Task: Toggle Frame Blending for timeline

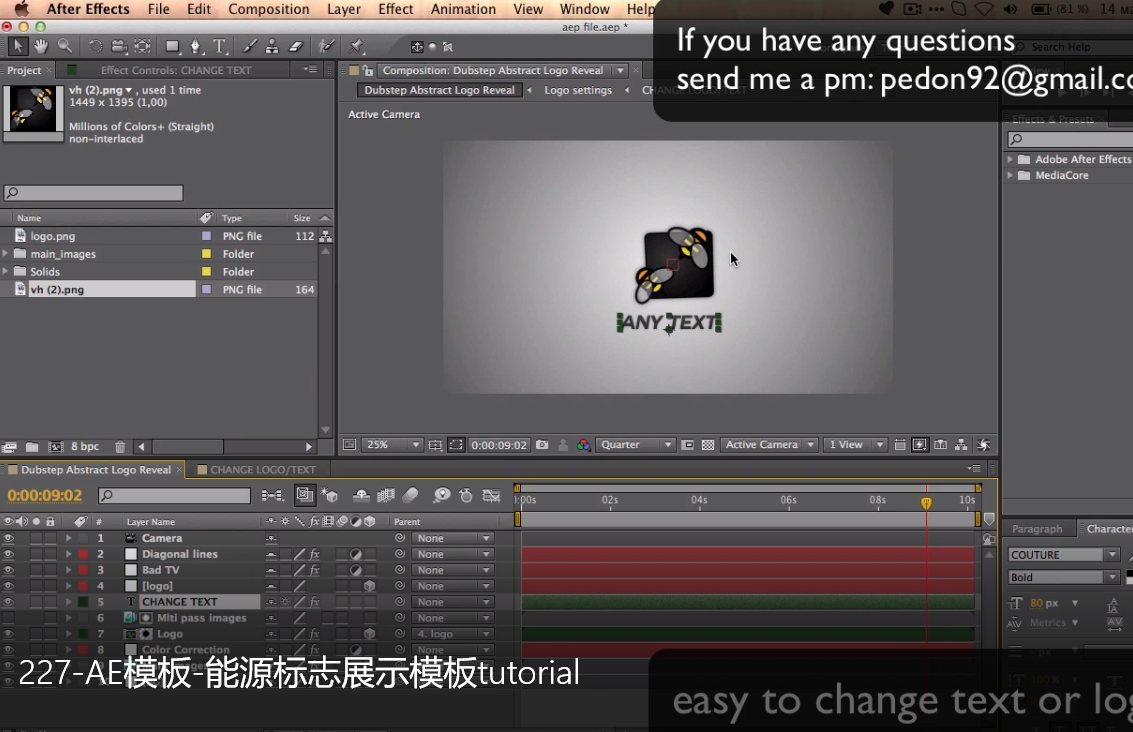Action: click(x=386, y=495)
